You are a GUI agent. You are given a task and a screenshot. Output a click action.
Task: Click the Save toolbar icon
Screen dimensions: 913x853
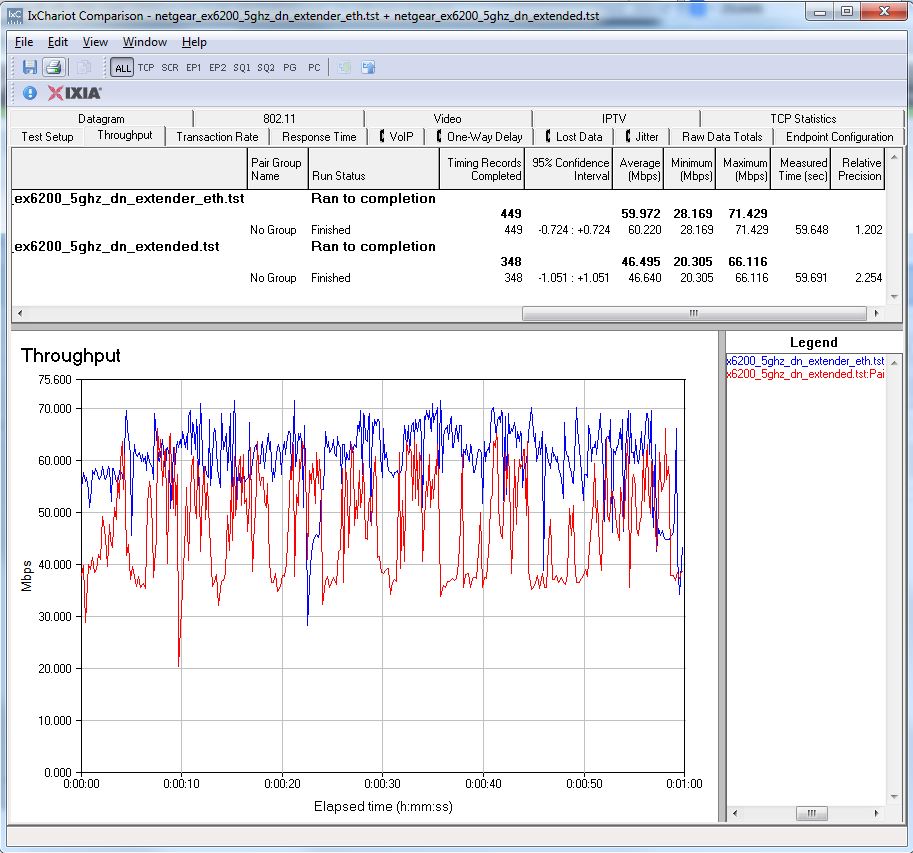pyautogui.click(x=30, y=67)
